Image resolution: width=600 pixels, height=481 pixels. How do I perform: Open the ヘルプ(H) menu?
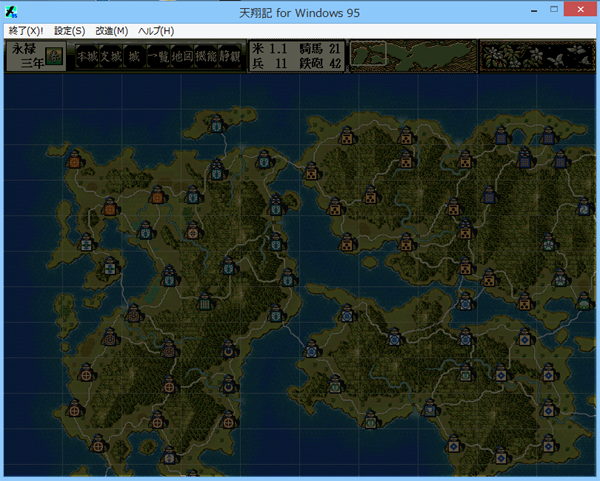click(x=154, y=31)
